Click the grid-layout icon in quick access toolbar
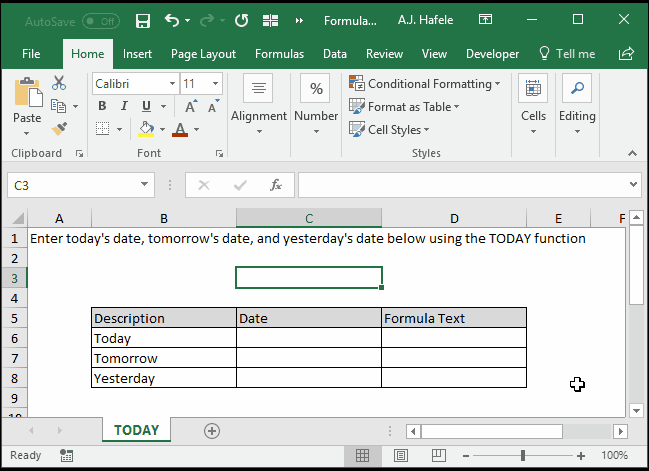This screenshot has width=649, height=471. click(270, 20)
